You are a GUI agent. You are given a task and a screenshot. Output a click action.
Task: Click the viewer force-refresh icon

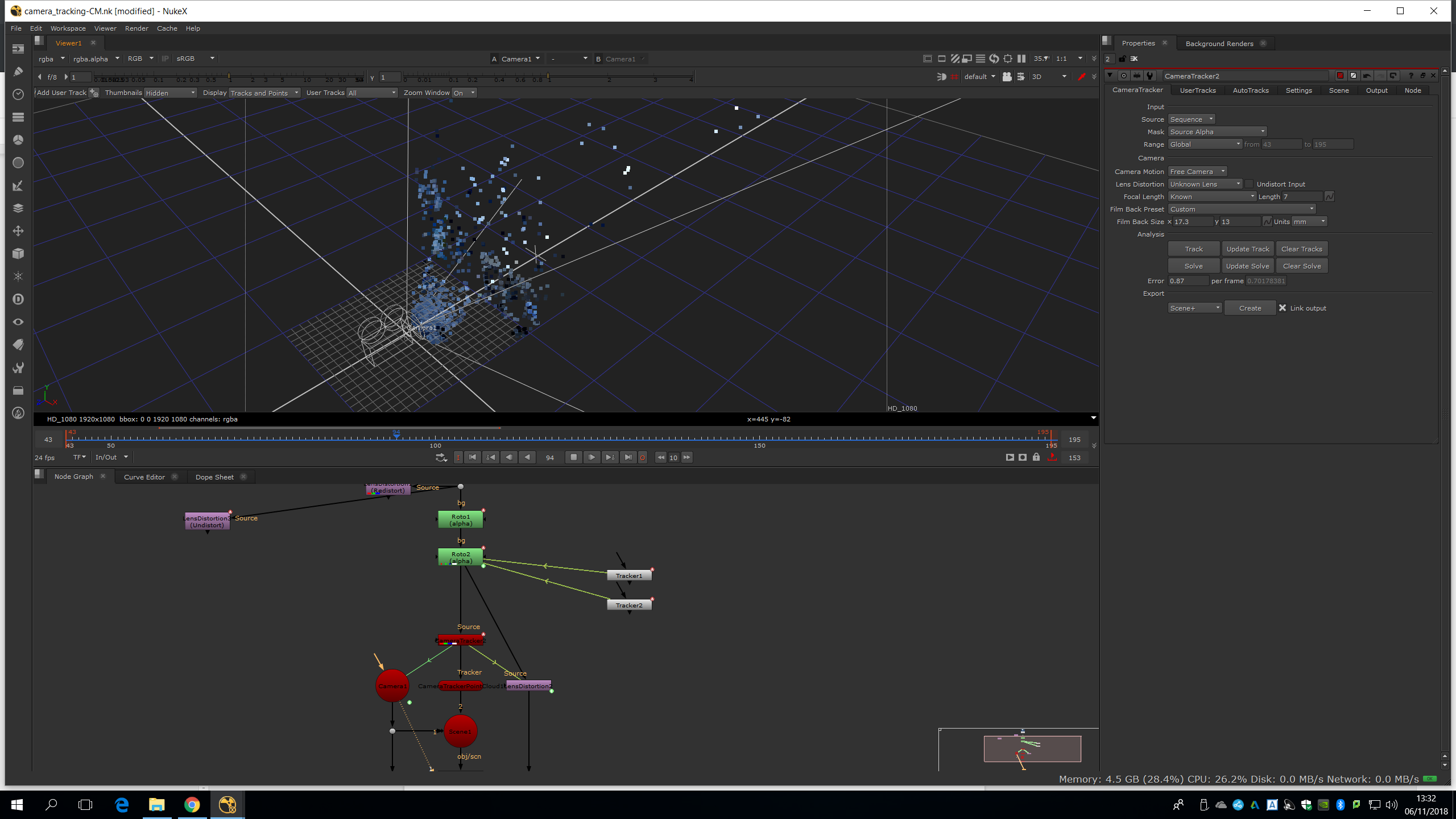pyautogui.click(x=994, y=59)
